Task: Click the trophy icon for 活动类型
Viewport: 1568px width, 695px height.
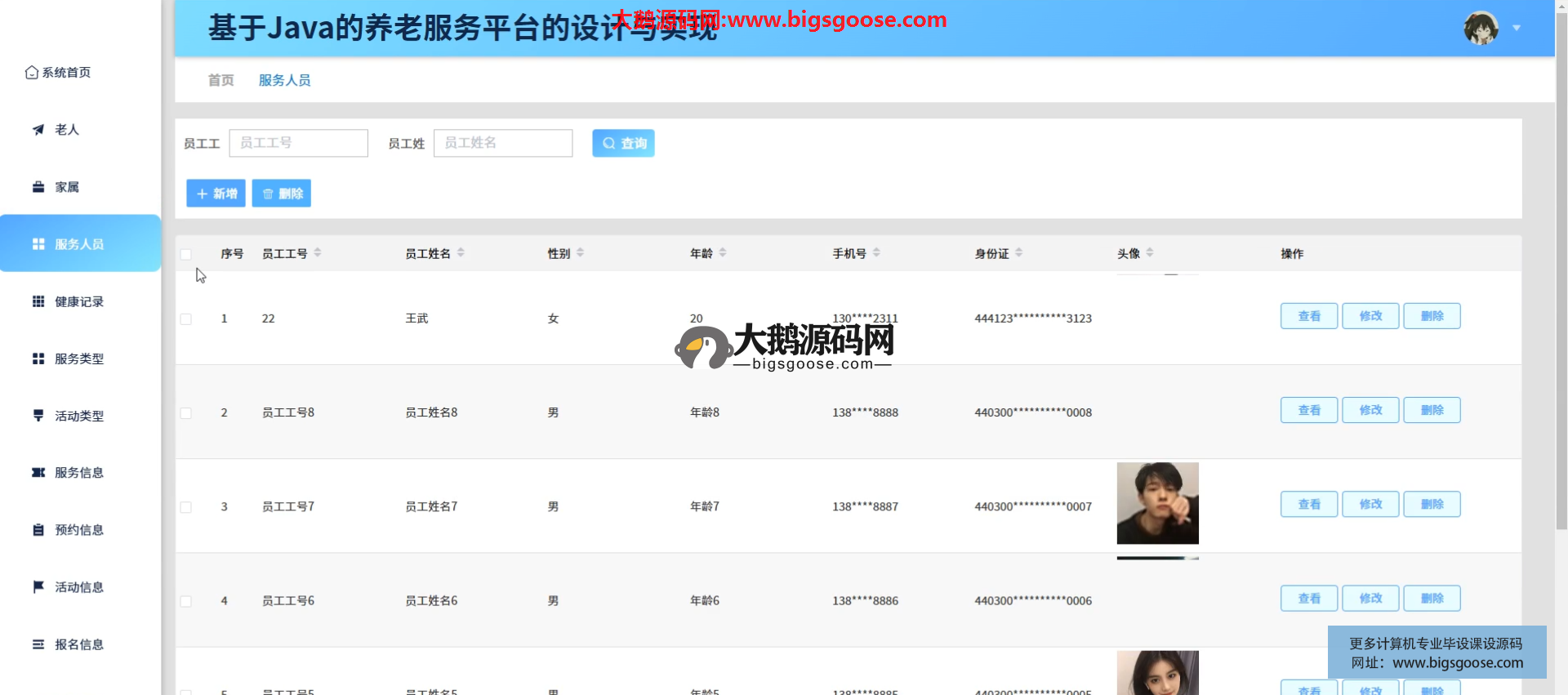Action: pos(38,416)
